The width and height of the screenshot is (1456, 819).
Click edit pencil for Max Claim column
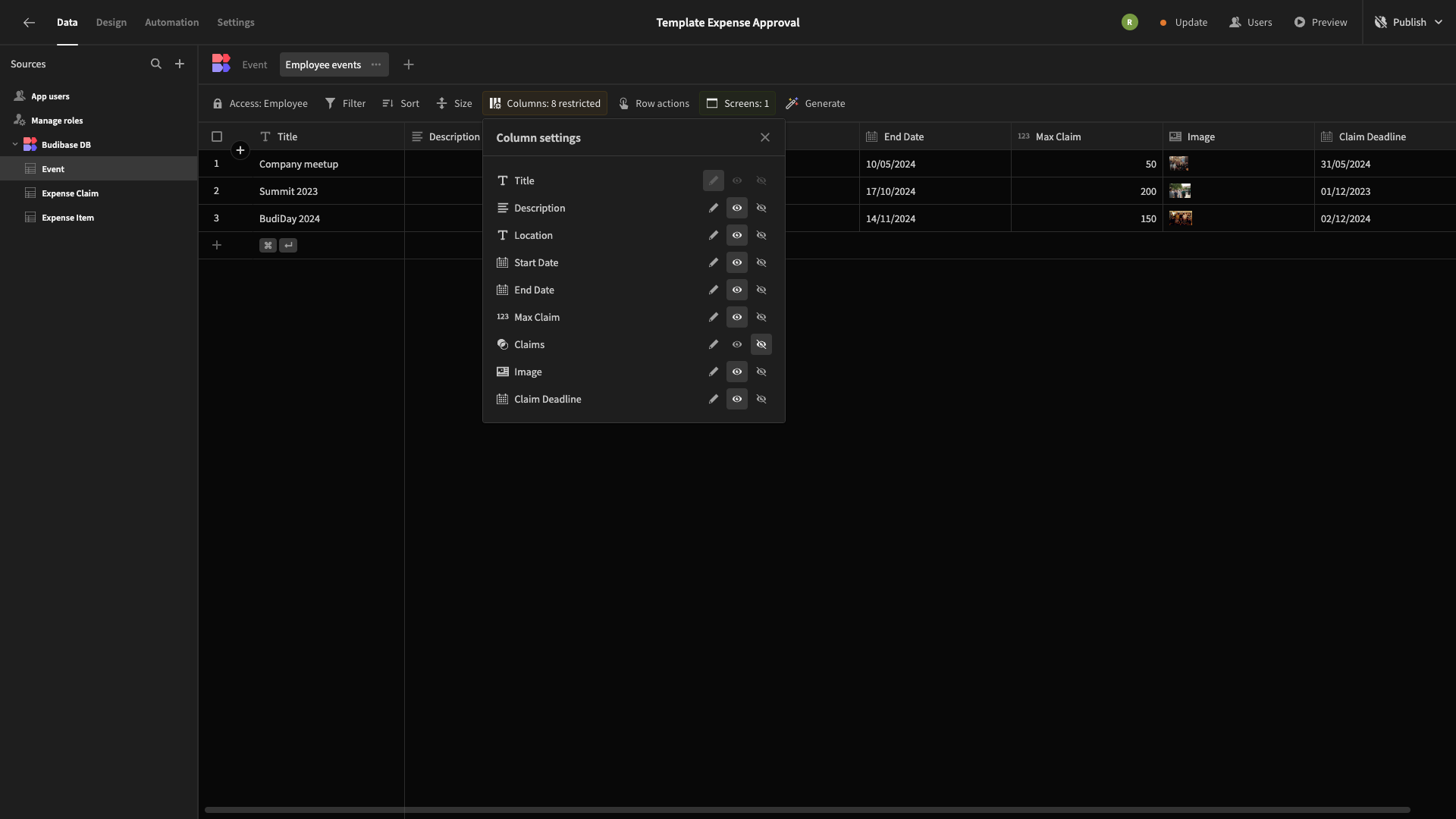(x=714, y=317)
